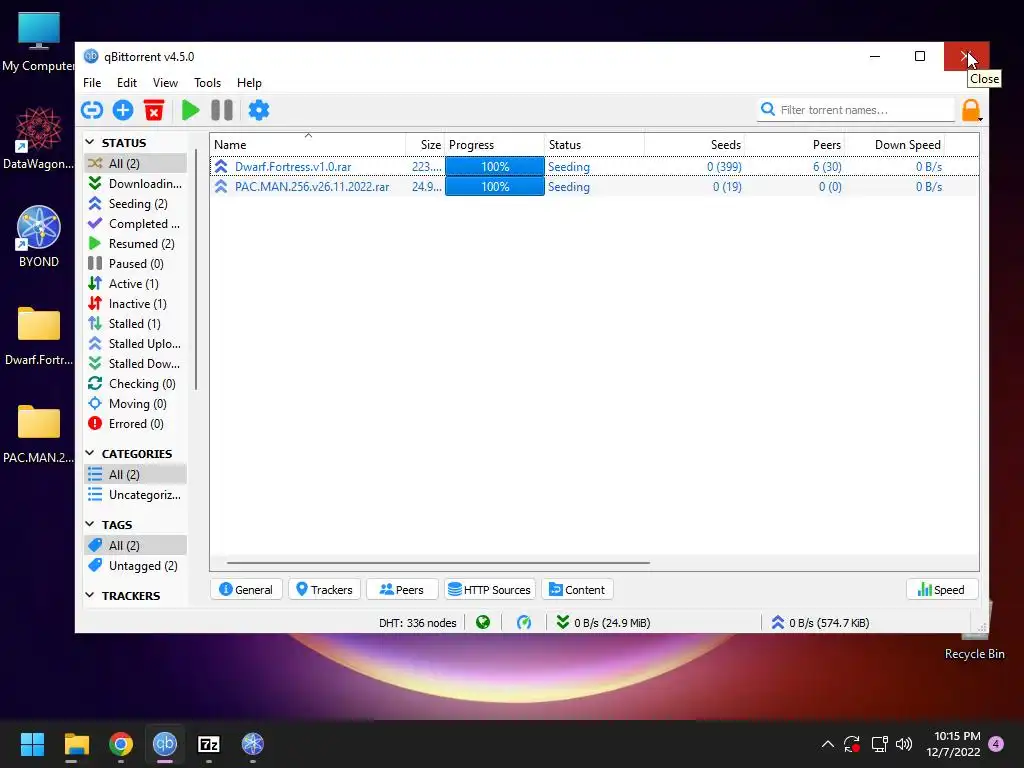Select the Inactive (1) status filter
The width and height of the screenshot is (1024, 768).
click(135, 304)
